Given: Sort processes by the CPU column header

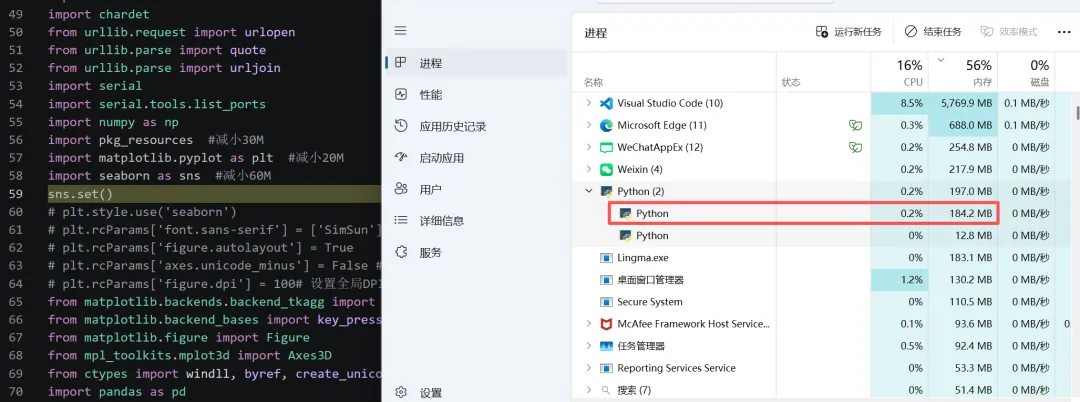Looking at the screenshot, I should [x=911, y=73].
